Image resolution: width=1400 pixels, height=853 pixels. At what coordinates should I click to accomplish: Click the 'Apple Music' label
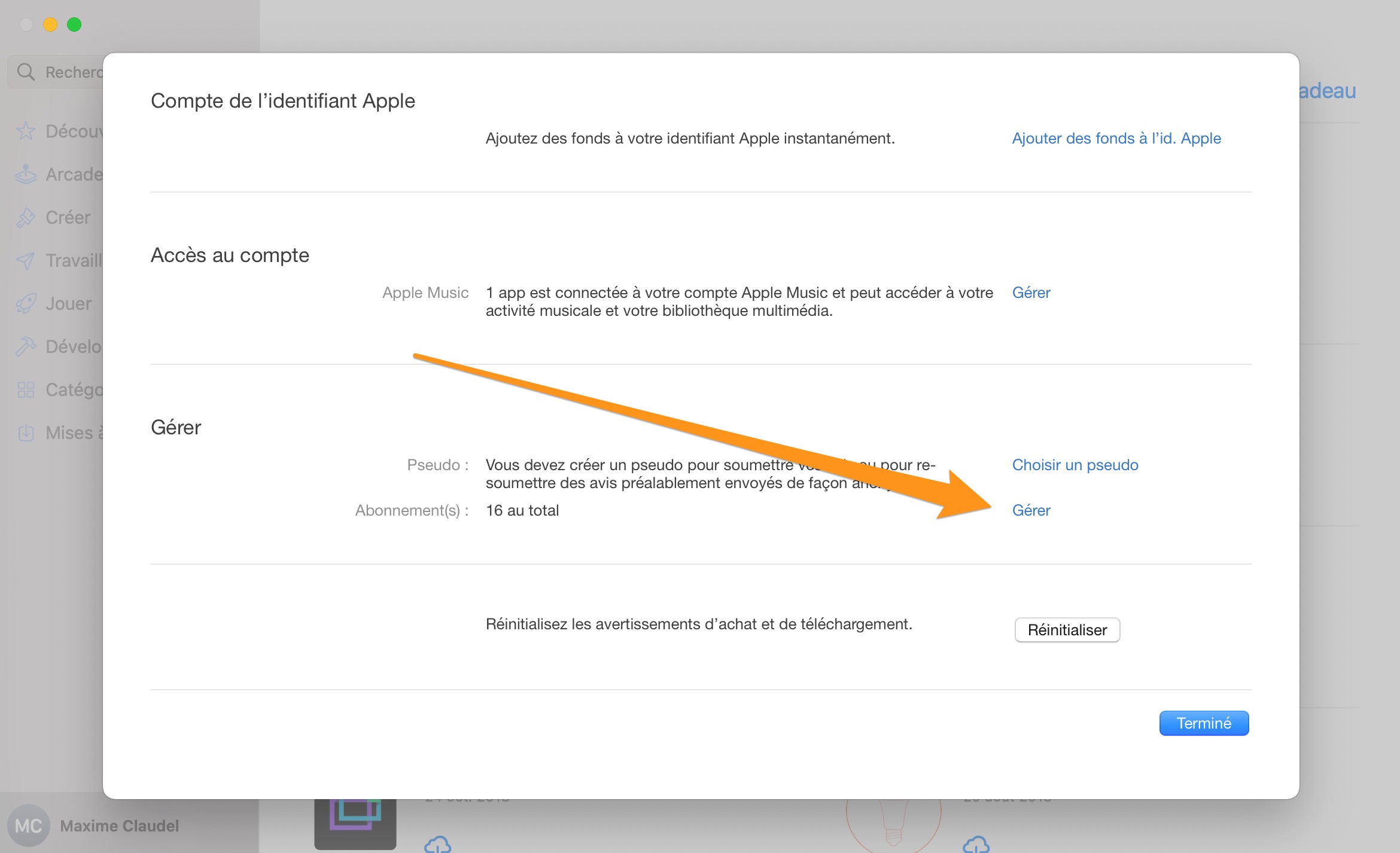point(425,293)
